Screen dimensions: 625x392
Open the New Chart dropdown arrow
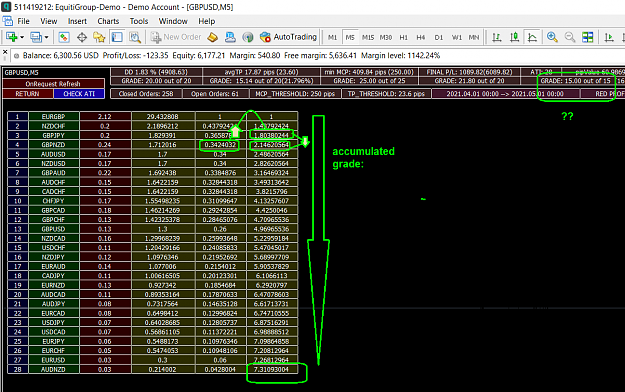(22, 37)
